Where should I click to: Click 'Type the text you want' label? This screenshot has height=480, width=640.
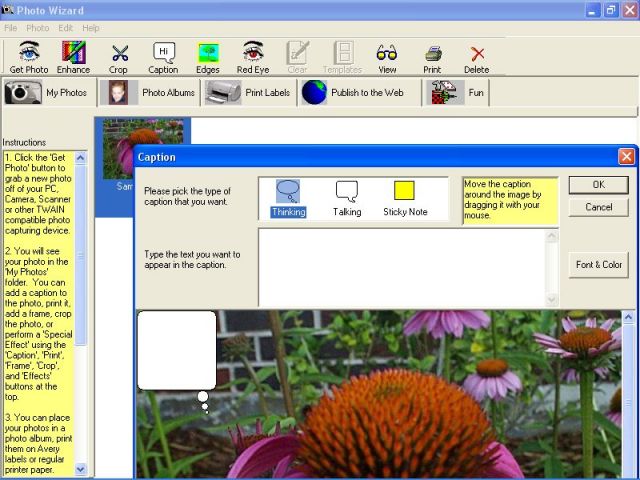point(192,260)
